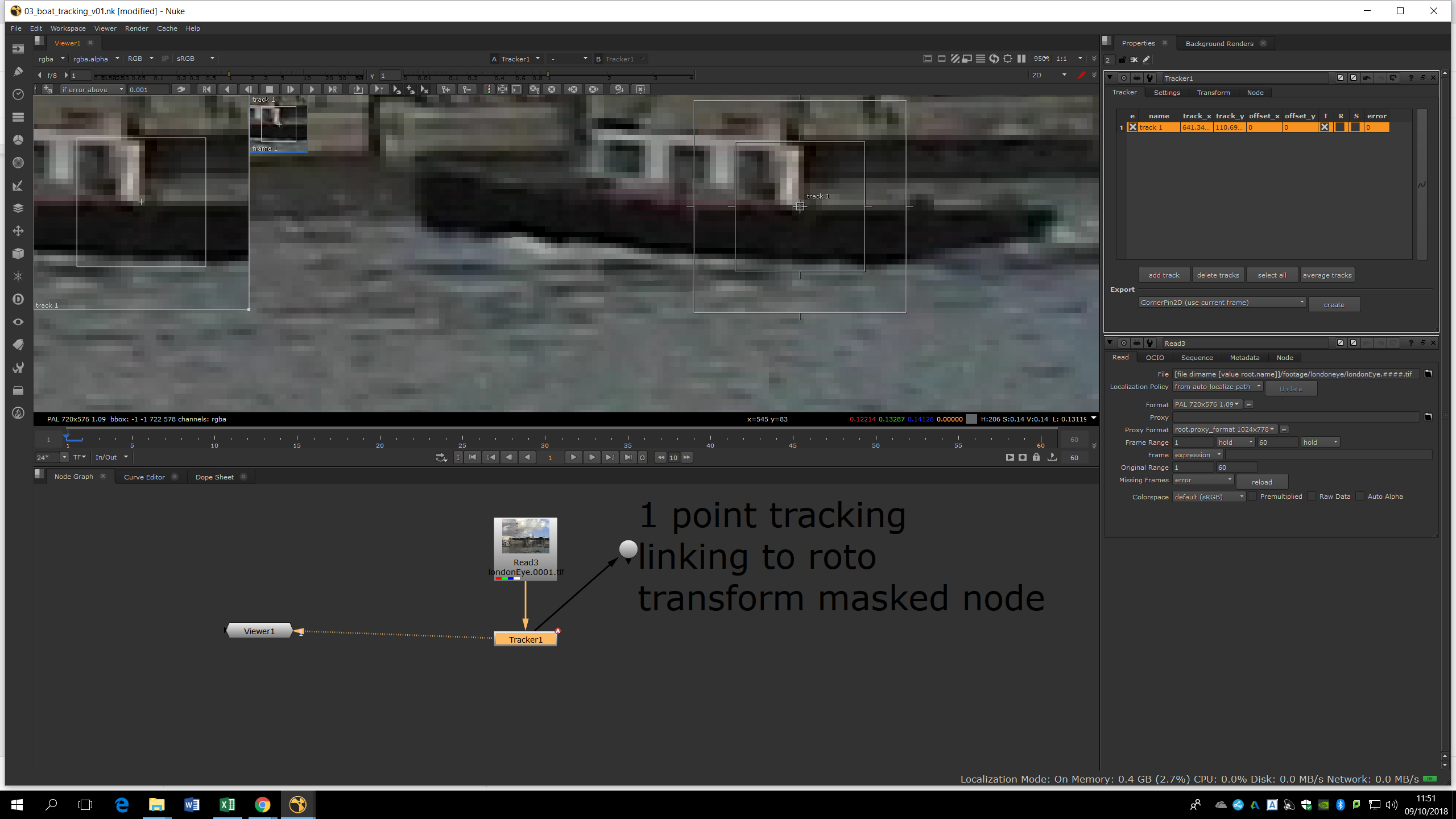The image size is (1456, 819).
Task: Enable the Auto Alpha checkbox
Action: click(1360, 497)
